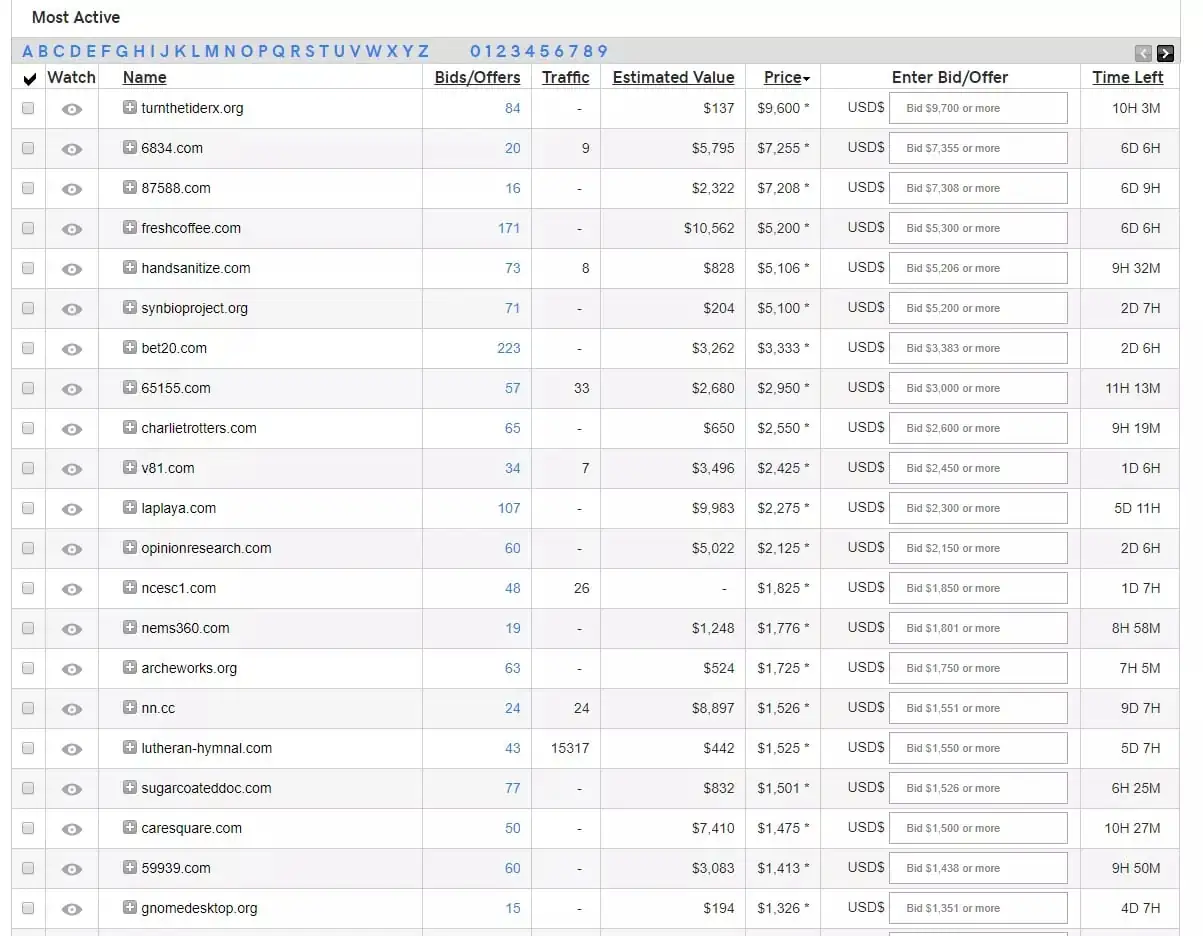Watch nn.cc using the eye icon
Image resolution: width=1203 pixels, height=936 pixels.
(72, 709)
